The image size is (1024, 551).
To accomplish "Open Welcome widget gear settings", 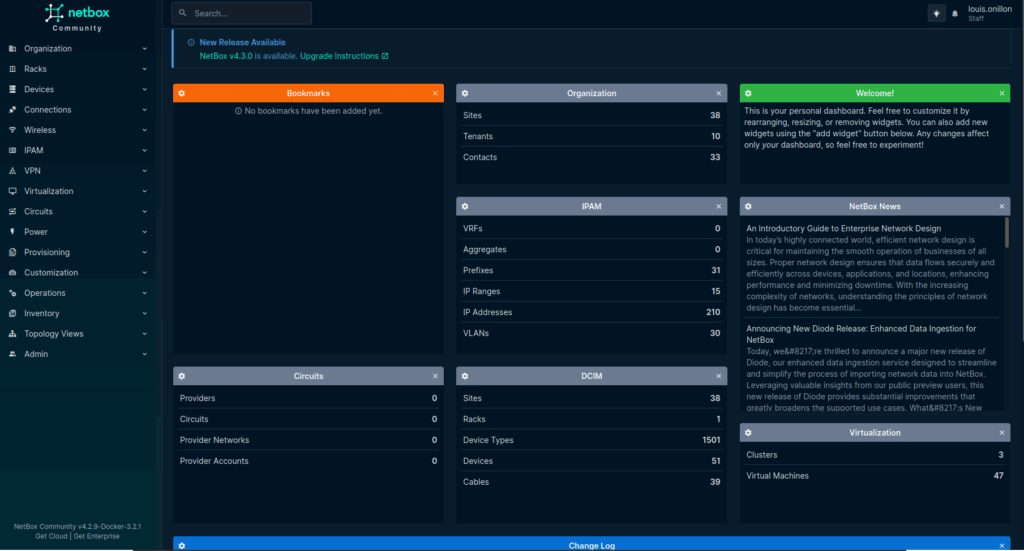I will (748, 93).
